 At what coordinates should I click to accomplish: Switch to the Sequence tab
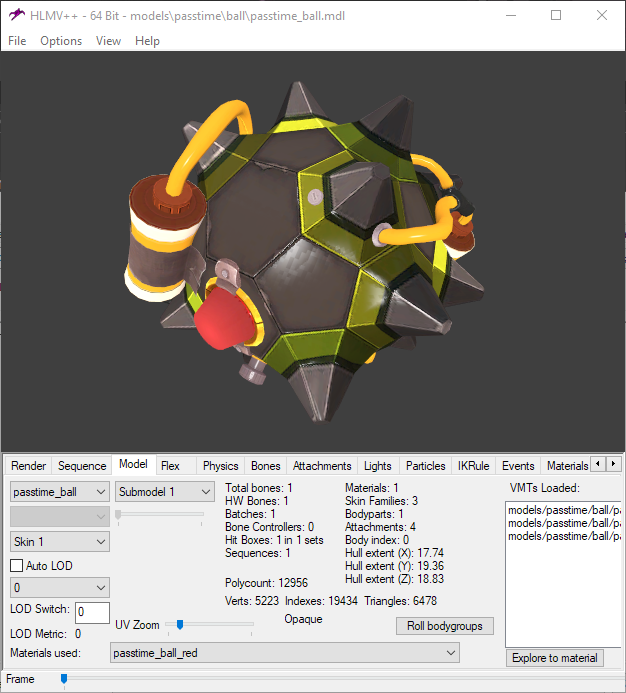(82, 466)
